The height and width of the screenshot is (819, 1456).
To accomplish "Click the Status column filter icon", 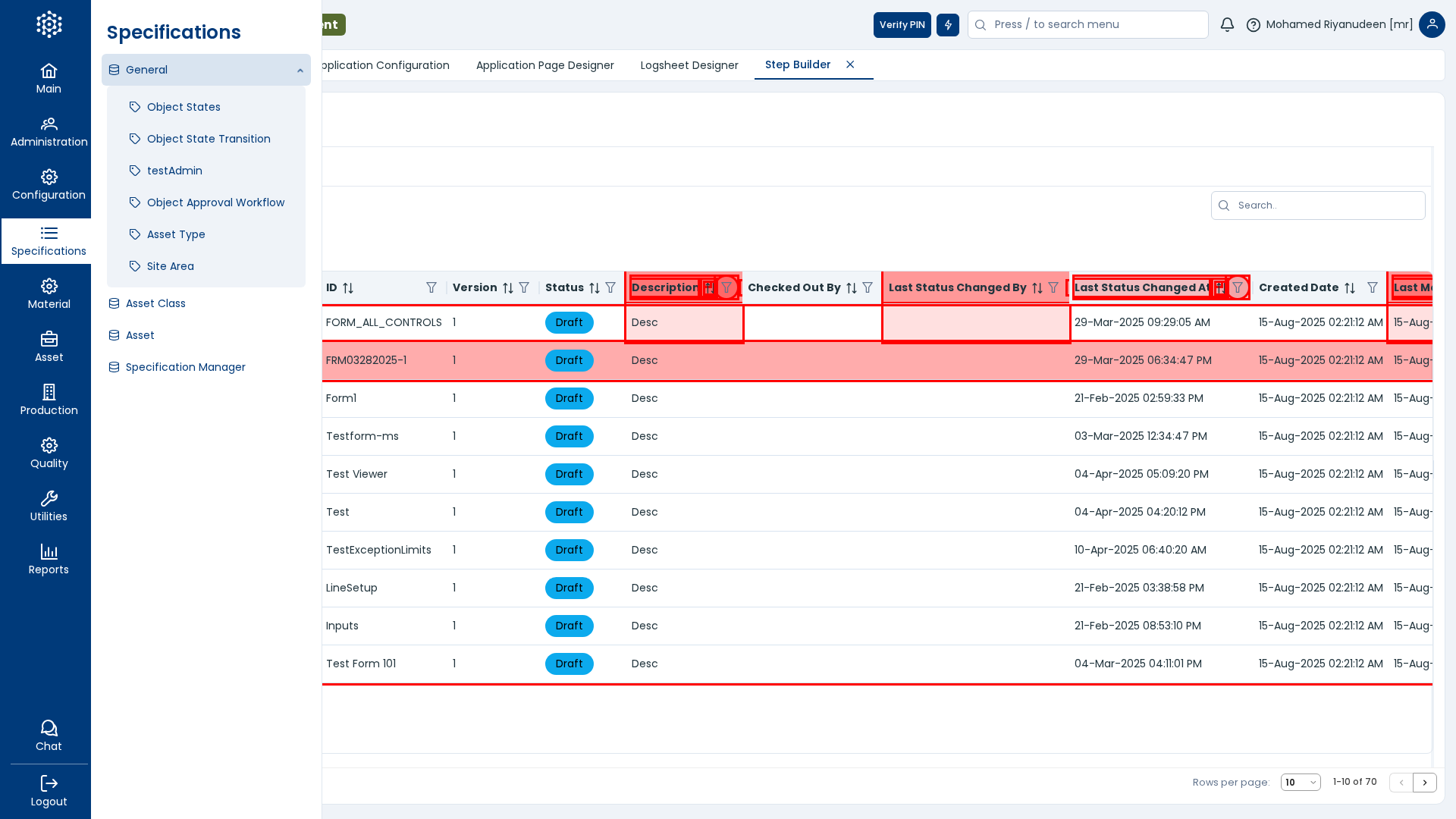I will pos(610,288).
